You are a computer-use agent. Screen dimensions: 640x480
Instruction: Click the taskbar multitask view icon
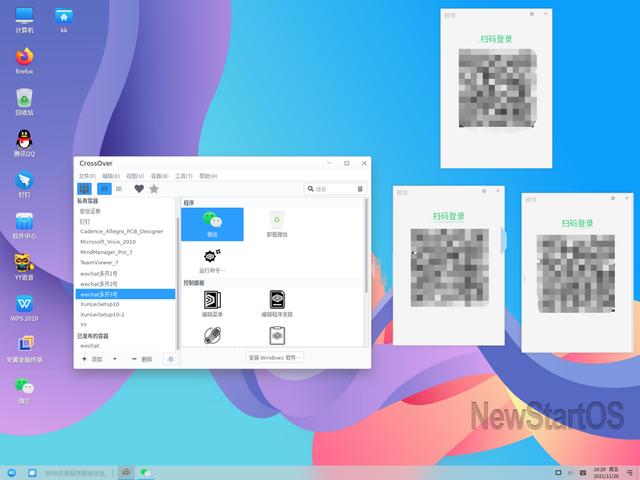[32, 473]
